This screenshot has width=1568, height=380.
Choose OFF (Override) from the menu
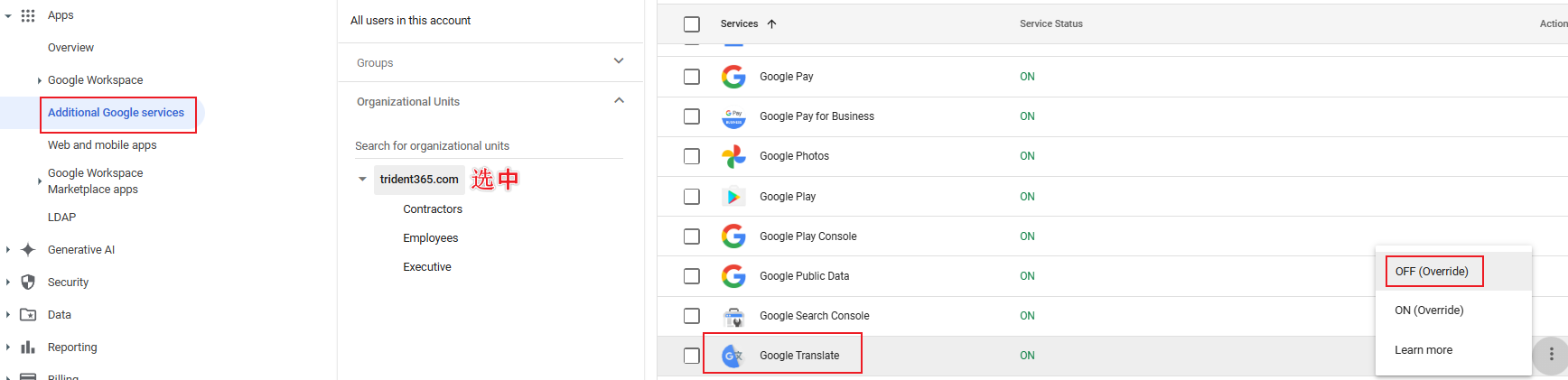[x=1432, y=272]
